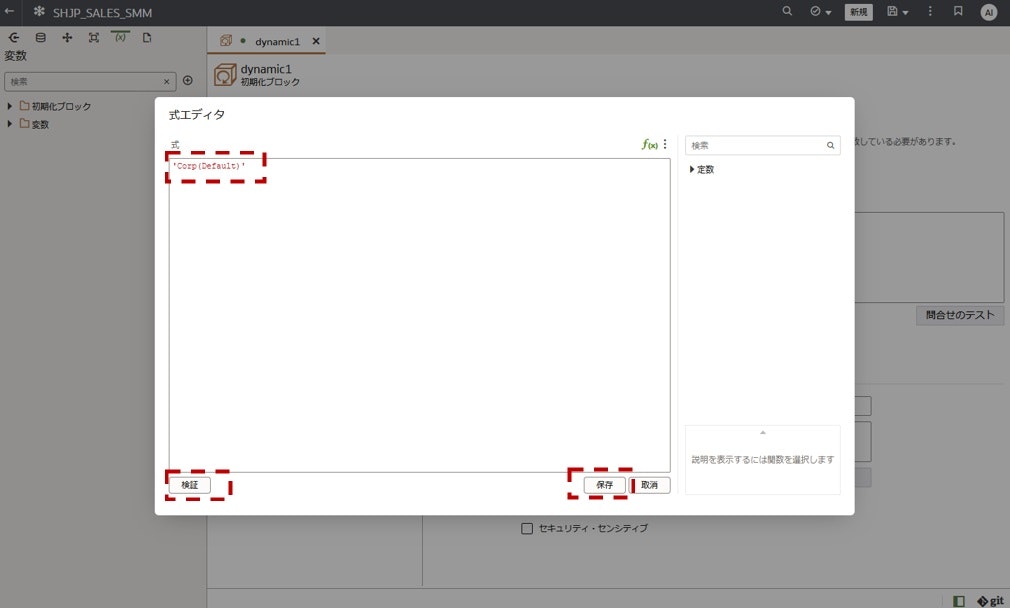Click the 新規 button

(x=859, y=12)
